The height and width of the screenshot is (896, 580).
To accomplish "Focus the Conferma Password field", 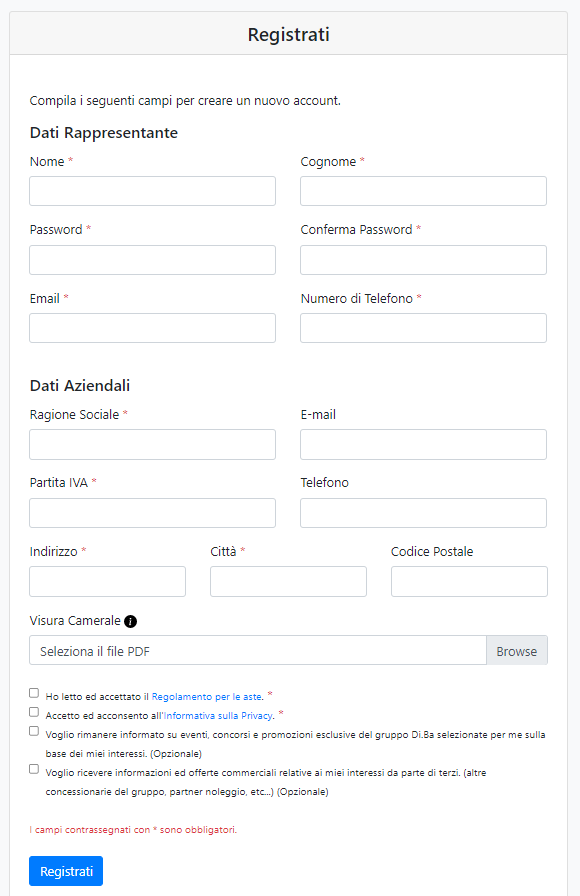I will tap(423, 260).
